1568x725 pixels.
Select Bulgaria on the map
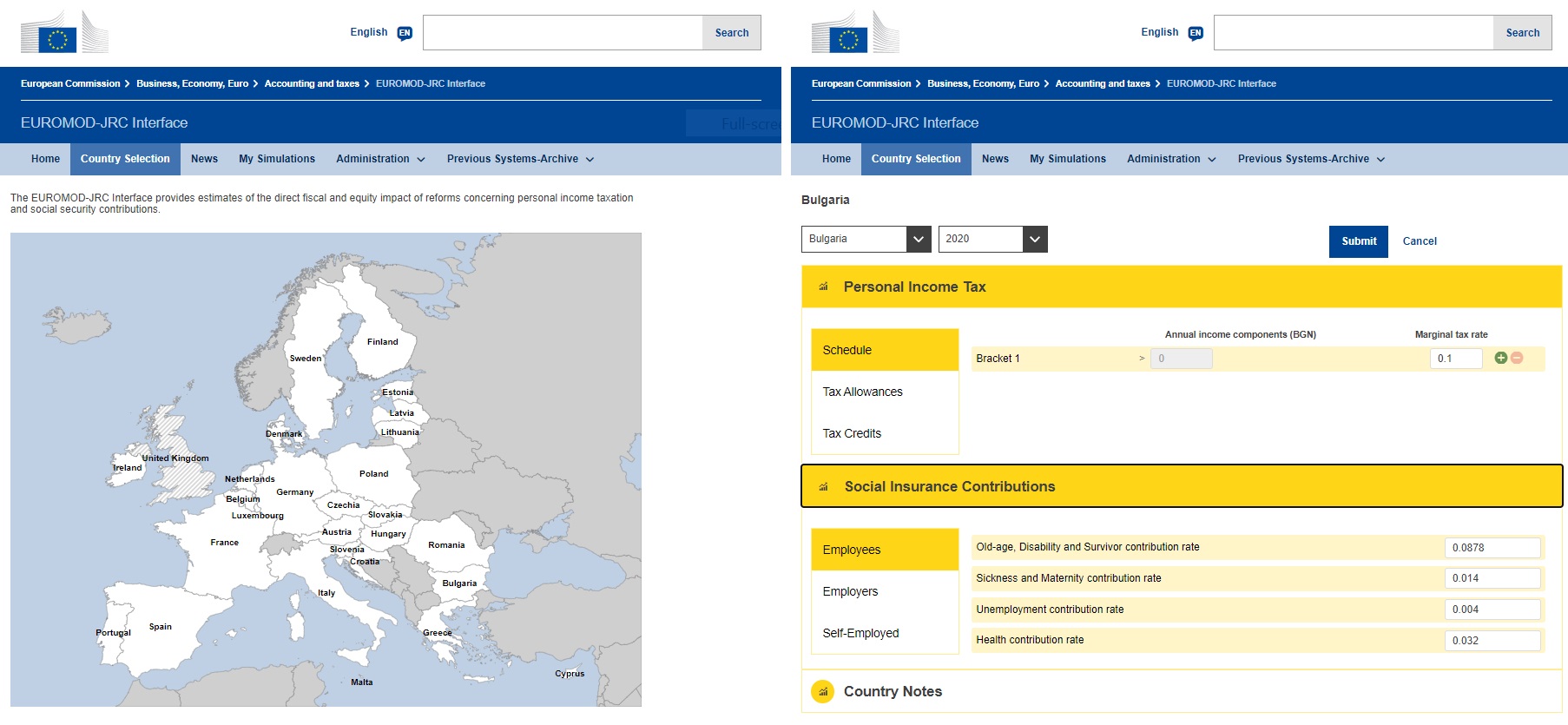459,583
